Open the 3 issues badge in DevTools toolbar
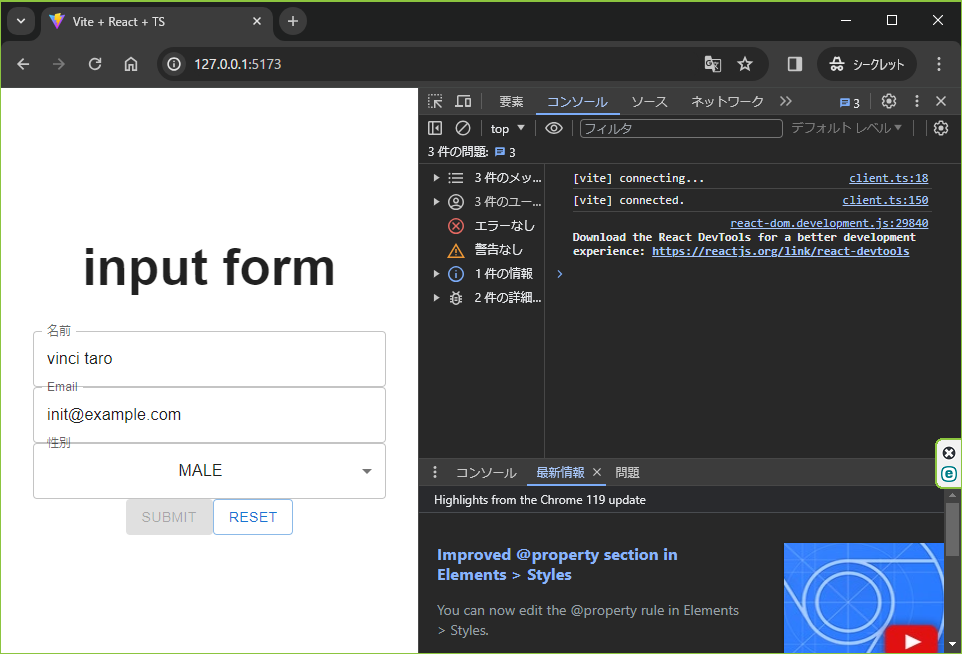The width and height of the screenshot is (962, 654). [x=850, y=102]
